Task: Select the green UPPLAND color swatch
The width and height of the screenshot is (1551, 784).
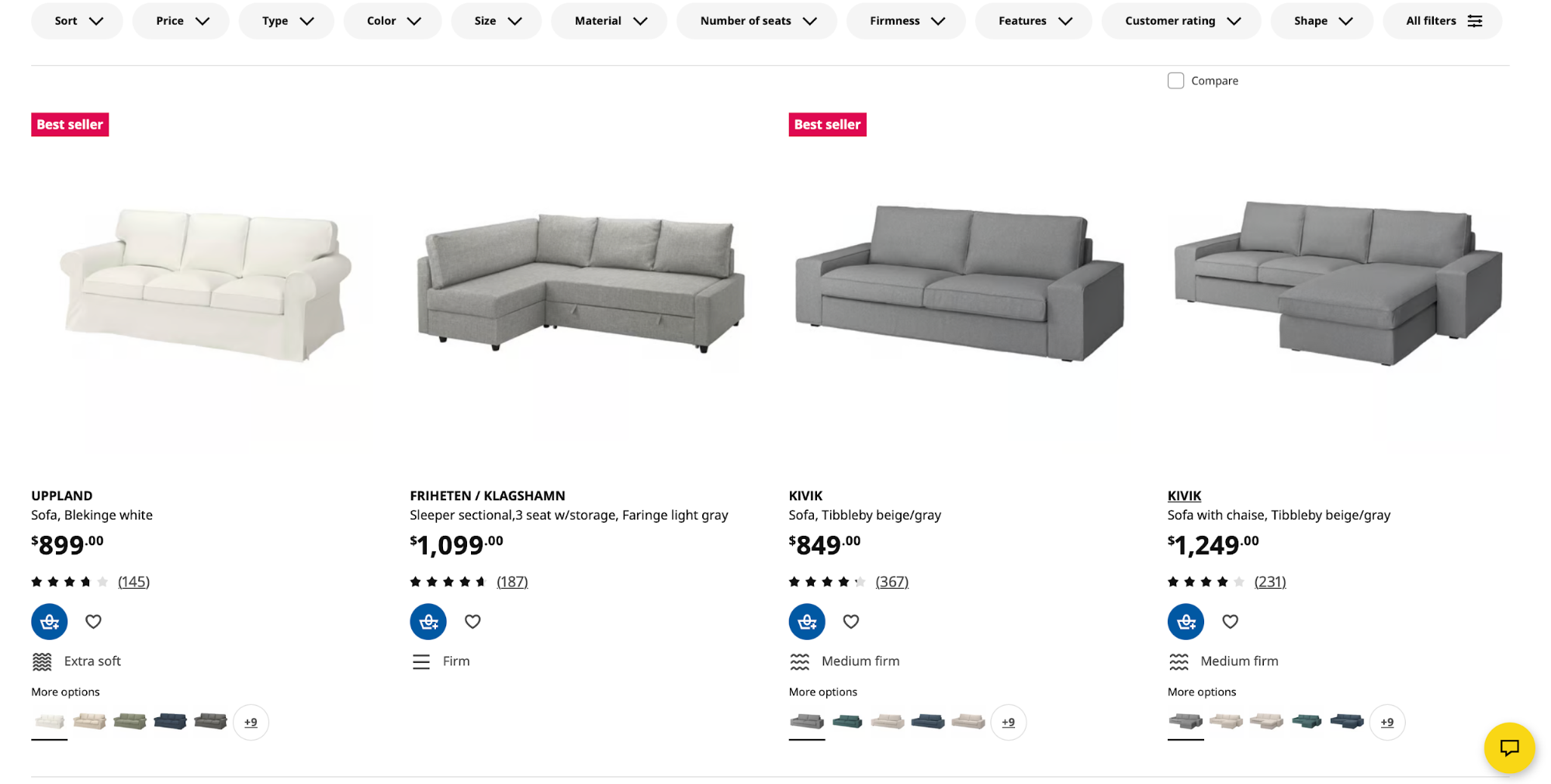Action: [130, 722]
